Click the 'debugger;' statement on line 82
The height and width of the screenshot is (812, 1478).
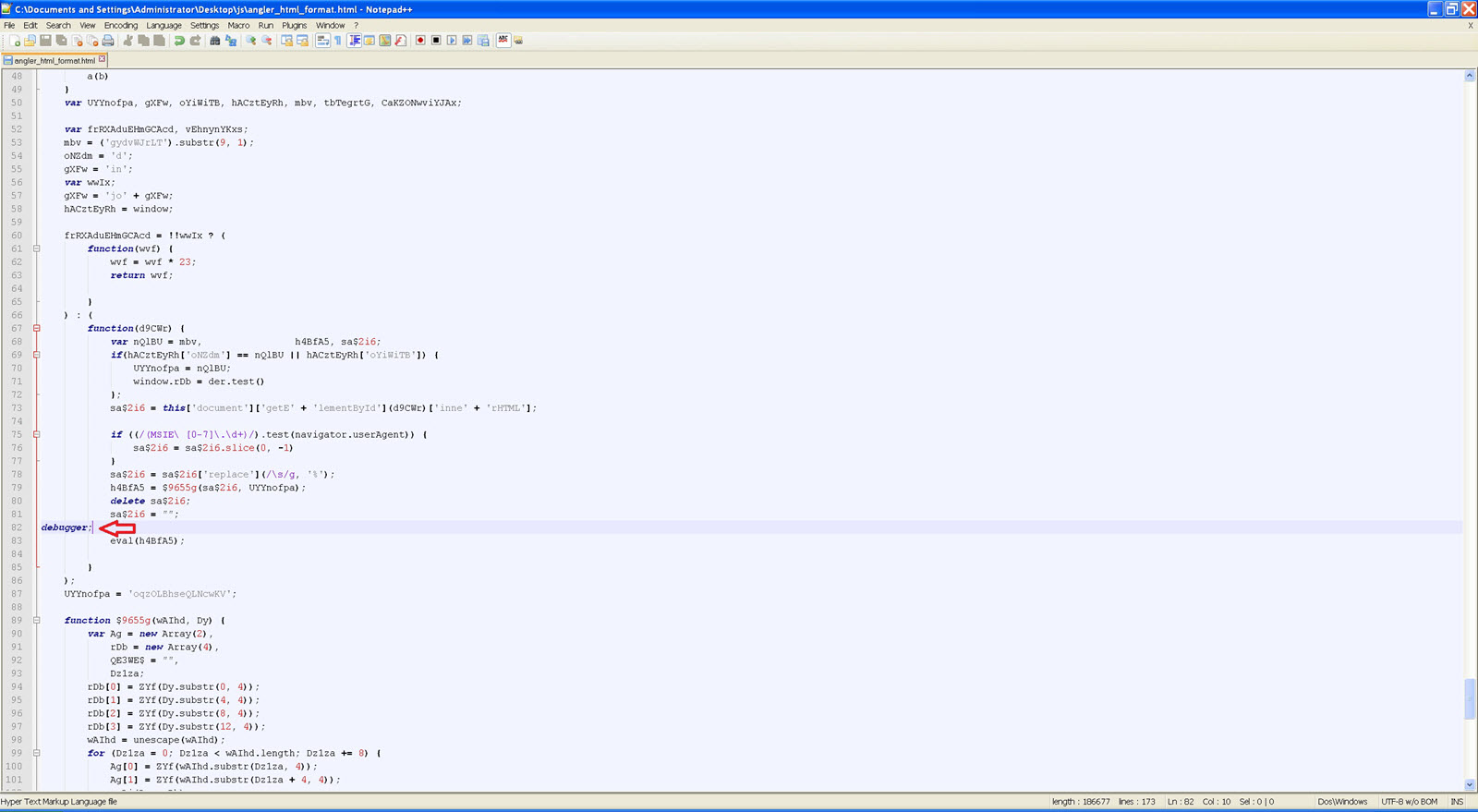pos(67,527)
